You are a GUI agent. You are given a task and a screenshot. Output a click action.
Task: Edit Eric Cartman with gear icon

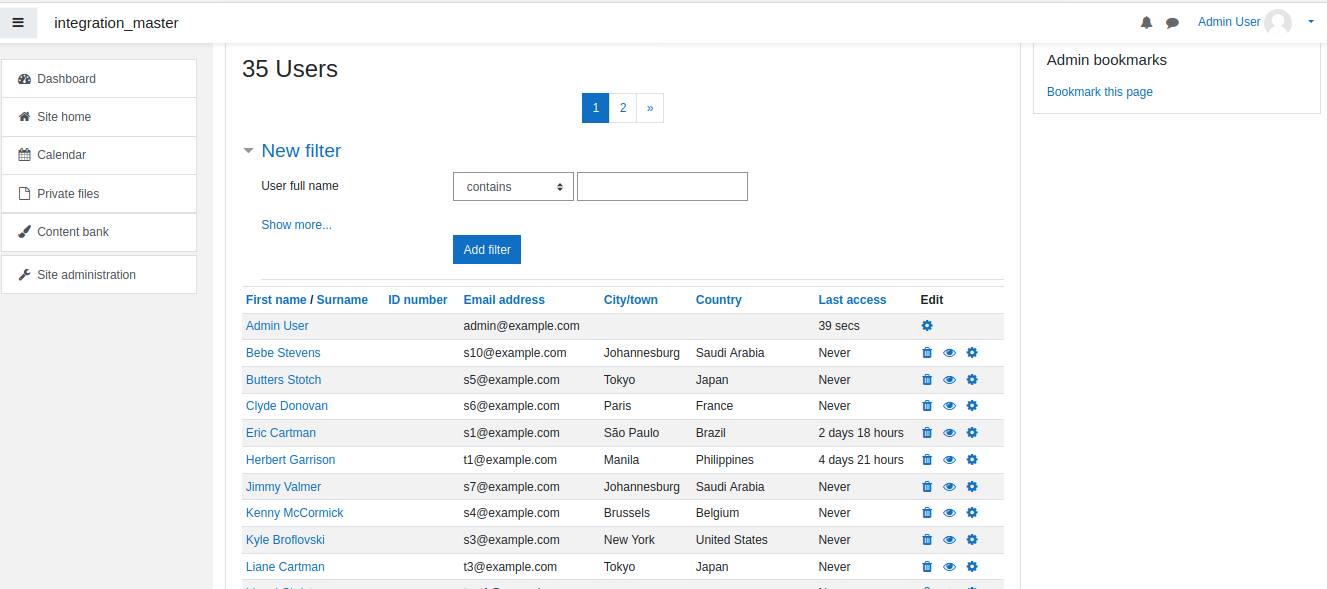click(972, 433)
